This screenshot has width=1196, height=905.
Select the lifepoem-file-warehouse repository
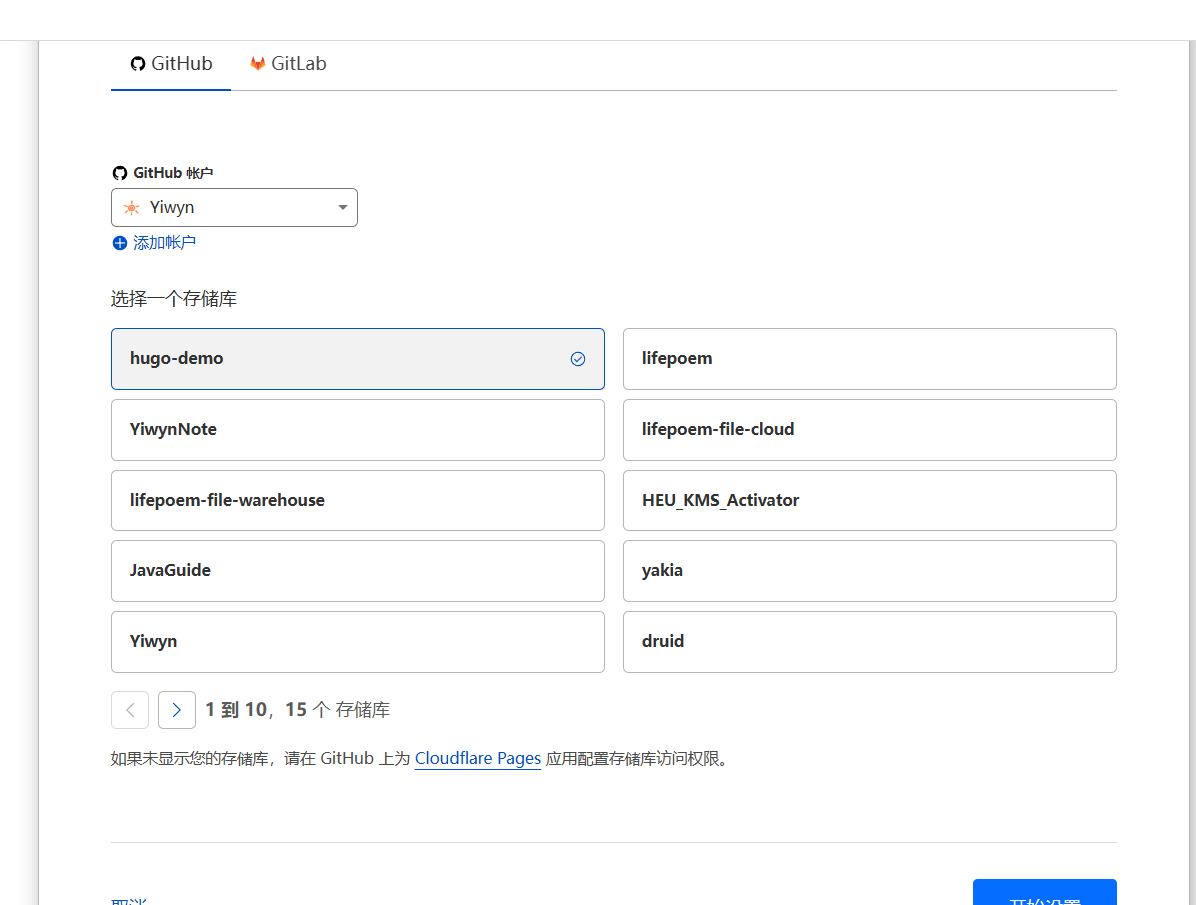(x=358, y=501)
